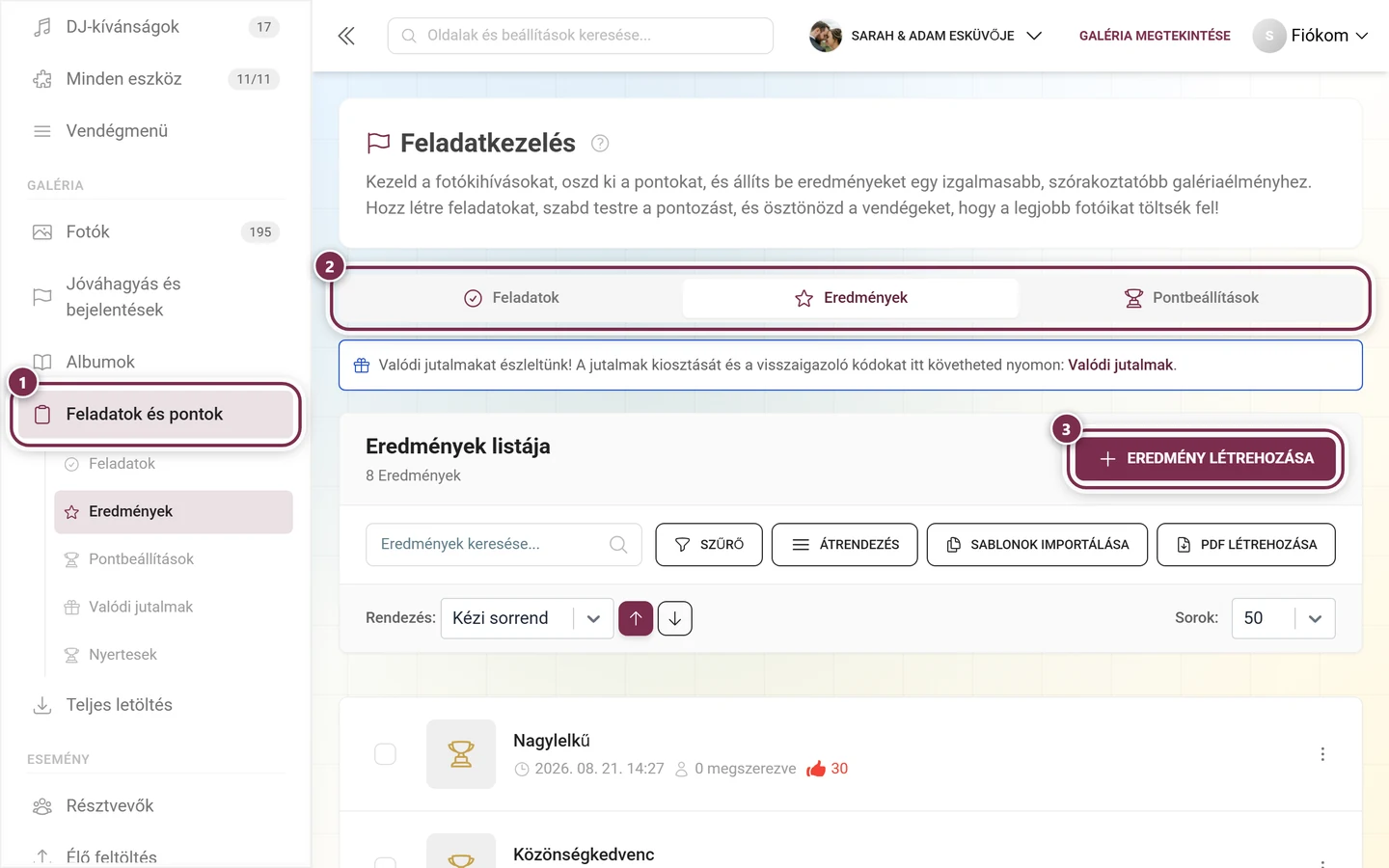The height and width of the screenshot is (868, 1389).
Task: Click the DJ-kívánságok music note icon
Action: [x=42, y=27]
